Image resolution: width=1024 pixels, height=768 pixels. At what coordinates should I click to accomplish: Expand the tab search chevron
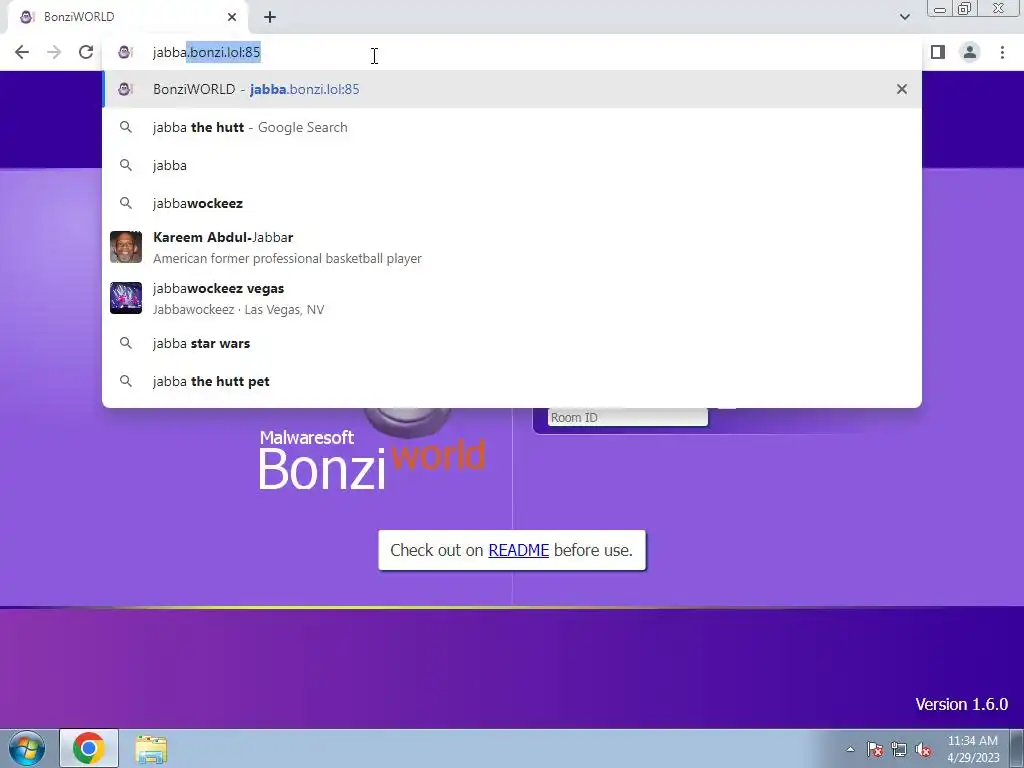pos(904,17)
